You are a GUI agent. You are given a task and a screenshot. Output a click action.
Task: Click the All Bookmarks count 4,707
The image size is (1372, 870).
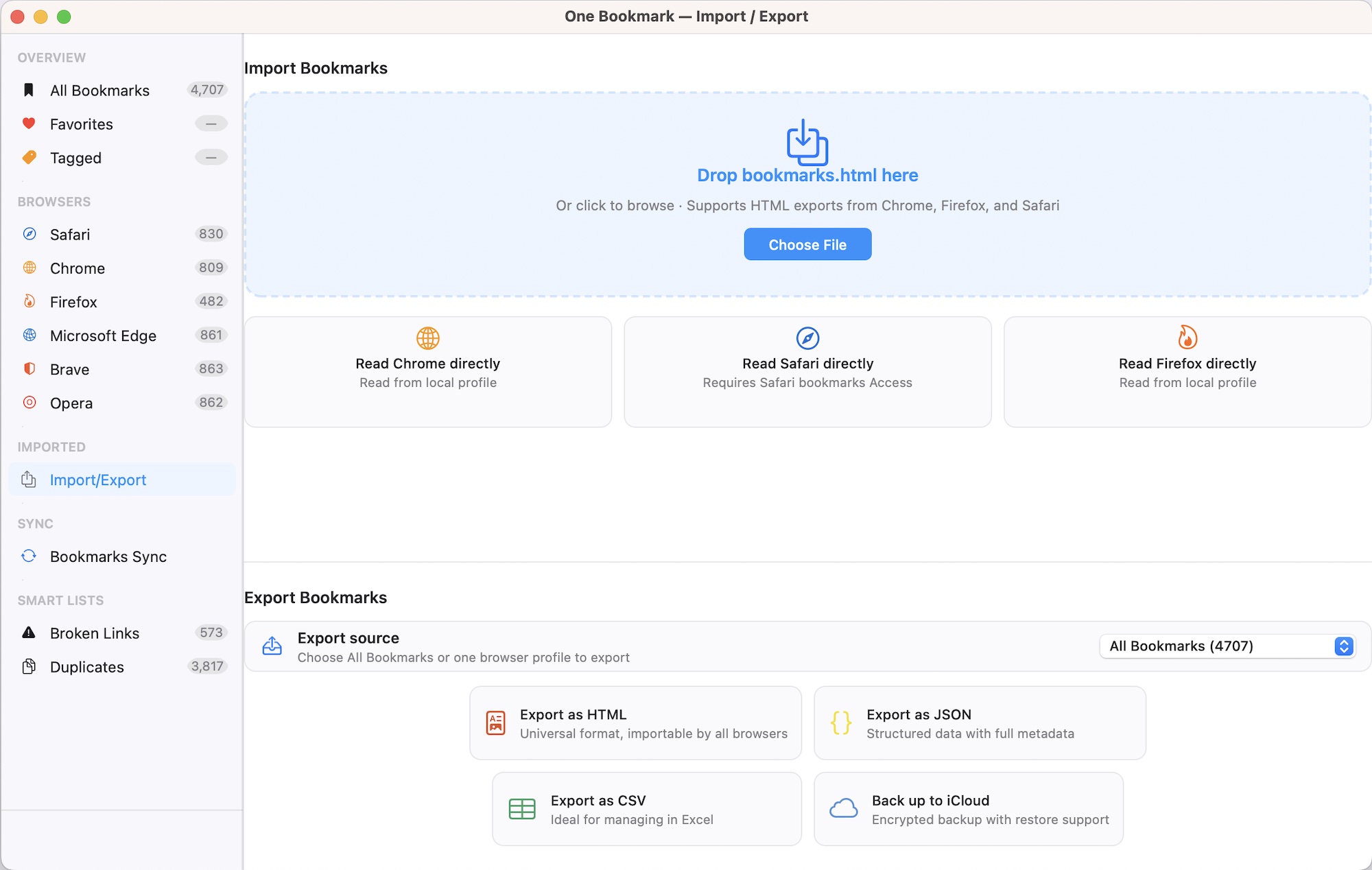207,90
